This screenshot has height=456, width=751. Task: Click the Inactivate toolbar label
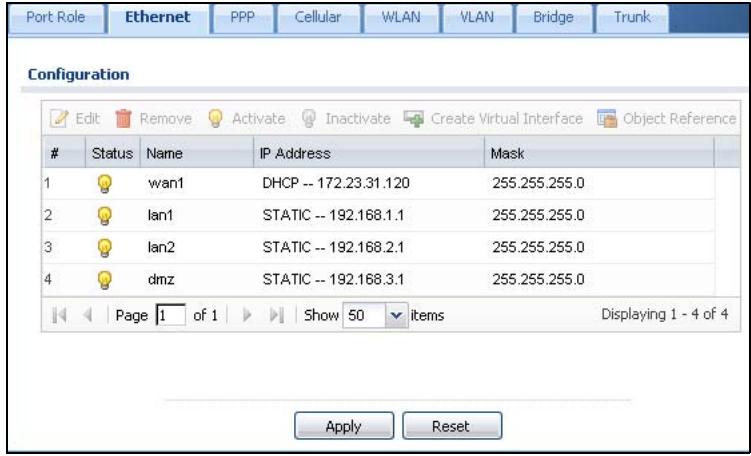click(x=358, y=118)
